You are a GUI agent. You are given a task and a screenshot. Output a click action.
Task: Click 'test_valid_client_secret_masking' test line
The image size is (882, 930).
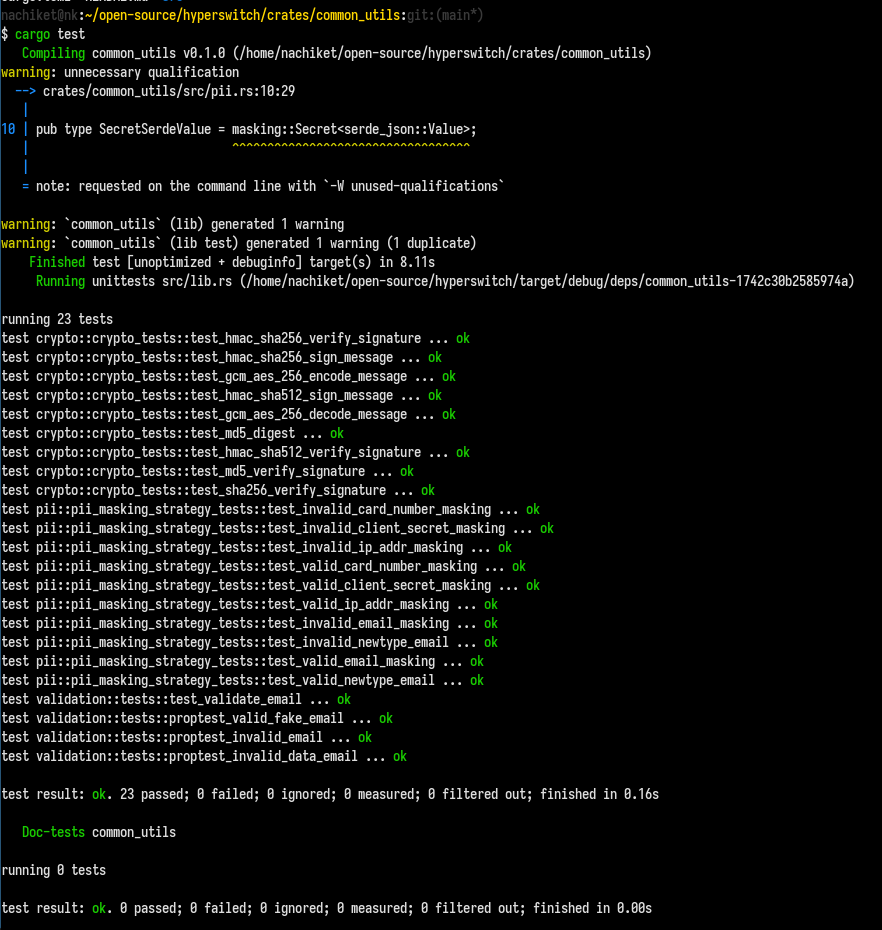tap(270, 585)
